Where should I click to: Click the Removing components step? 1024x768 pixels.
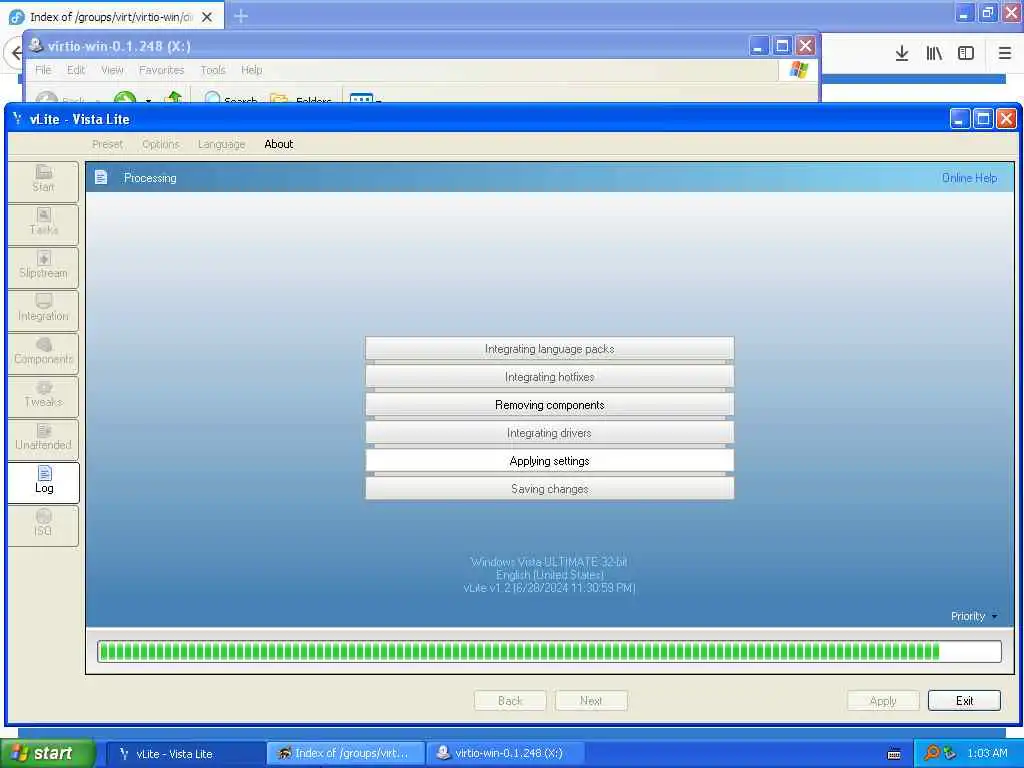[549, 405]
